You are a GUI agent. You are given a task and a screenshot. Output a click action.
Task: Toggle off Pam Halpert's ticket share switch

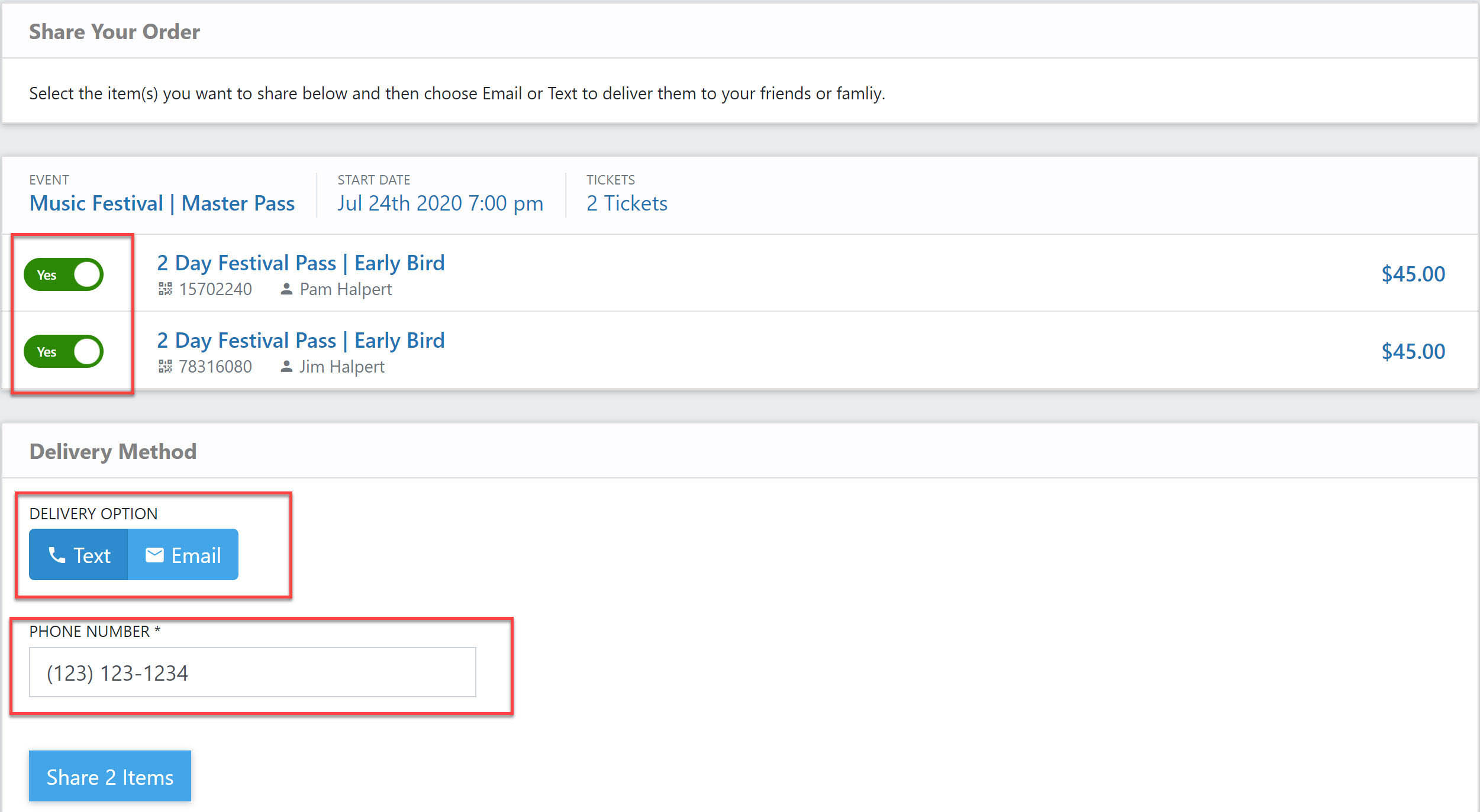[64, 274]
